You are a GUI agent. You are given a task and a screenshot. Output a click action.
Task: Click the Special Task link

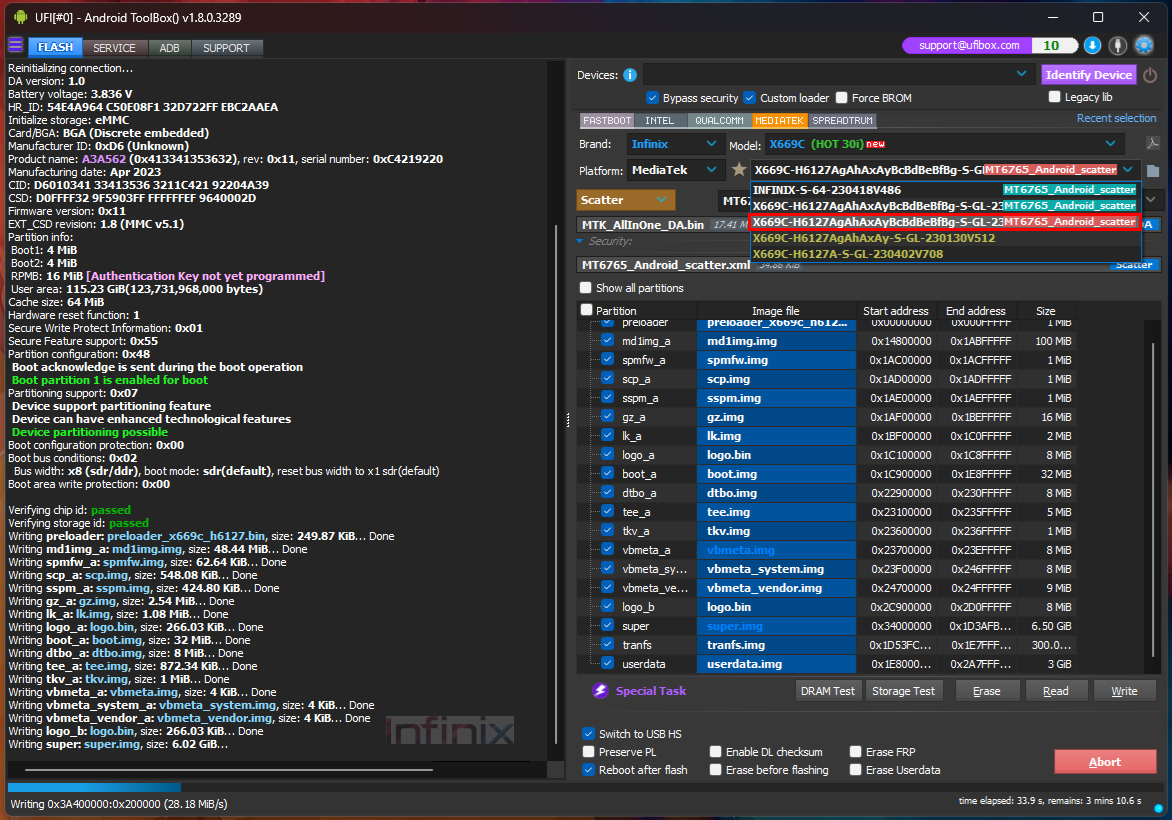(x=650, y=691)
